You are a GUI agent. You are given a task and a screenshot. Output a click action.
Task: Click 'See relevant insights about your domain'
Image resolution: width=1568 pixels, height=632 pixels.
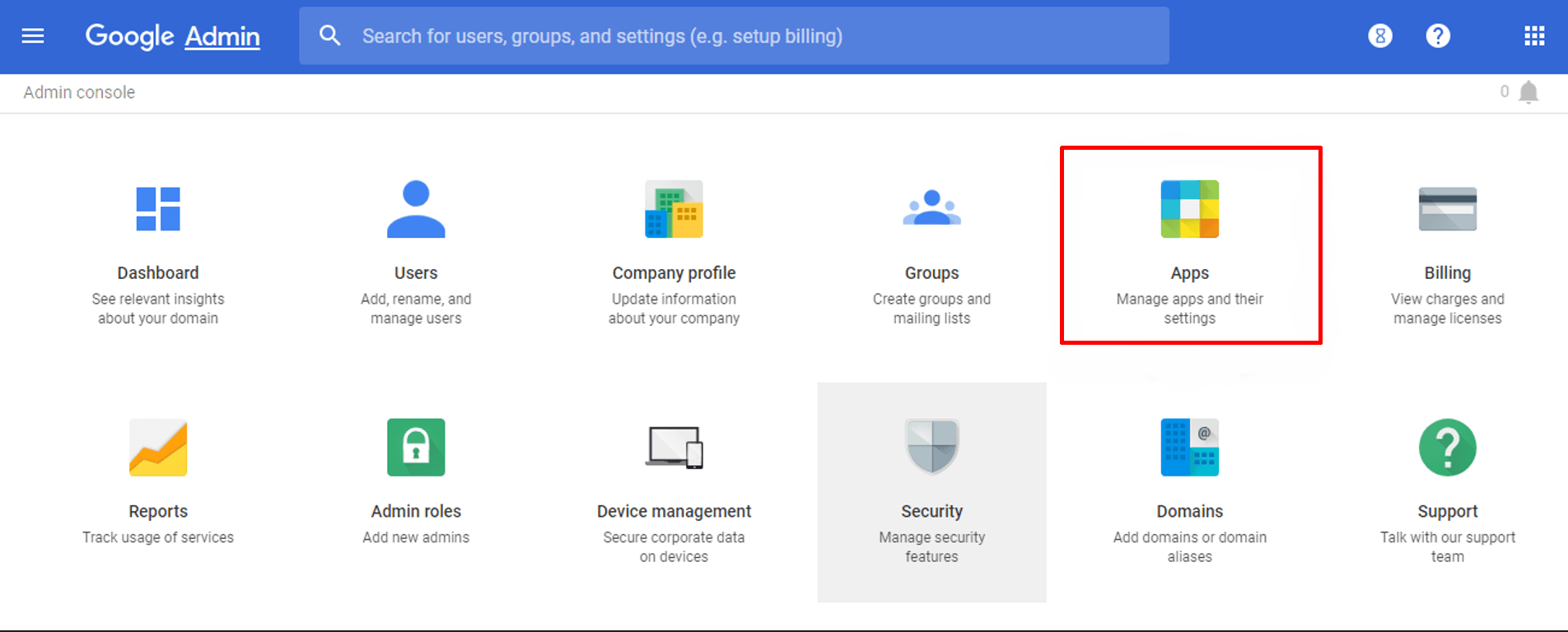158,309
